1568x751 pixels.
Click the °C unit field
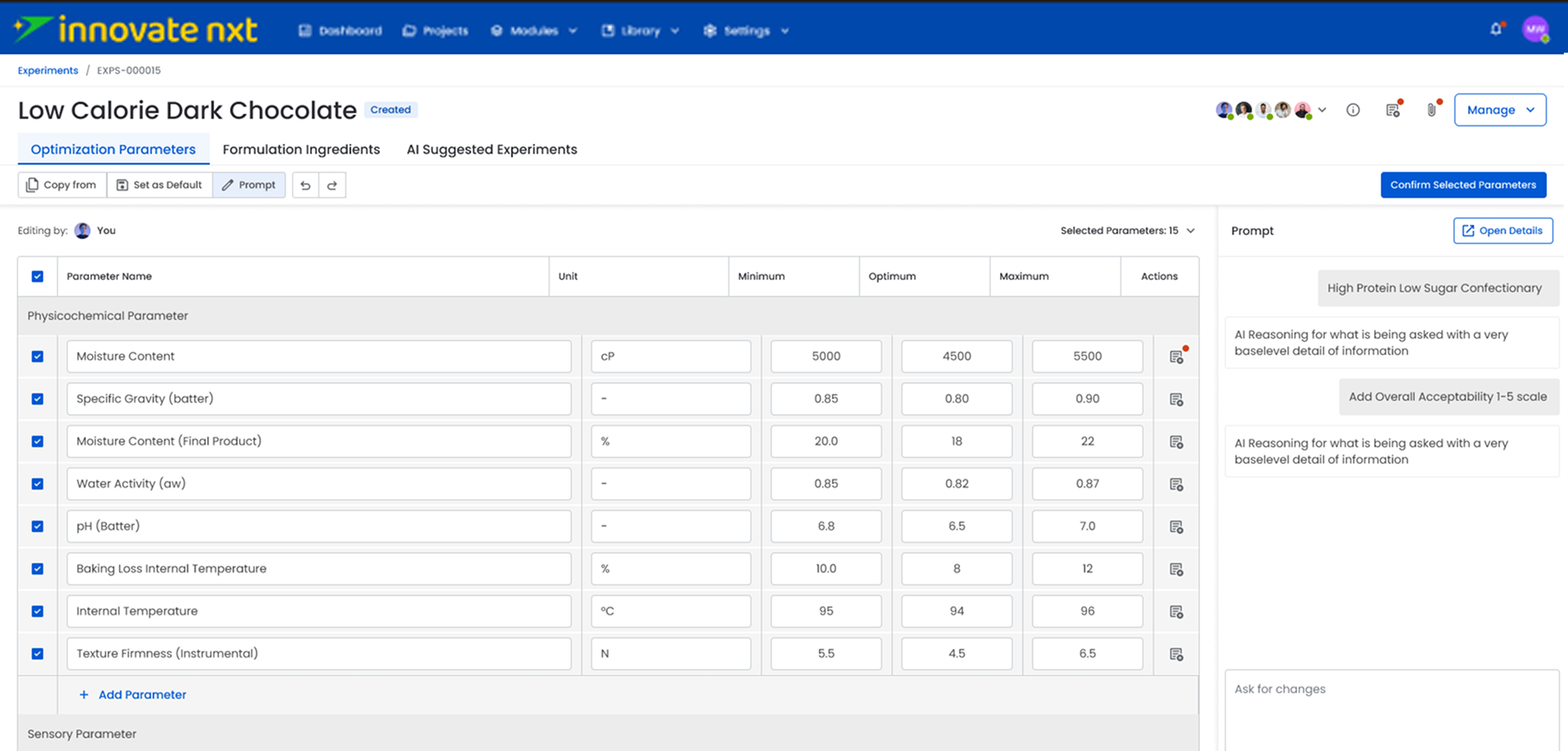(x=671, y=611)
